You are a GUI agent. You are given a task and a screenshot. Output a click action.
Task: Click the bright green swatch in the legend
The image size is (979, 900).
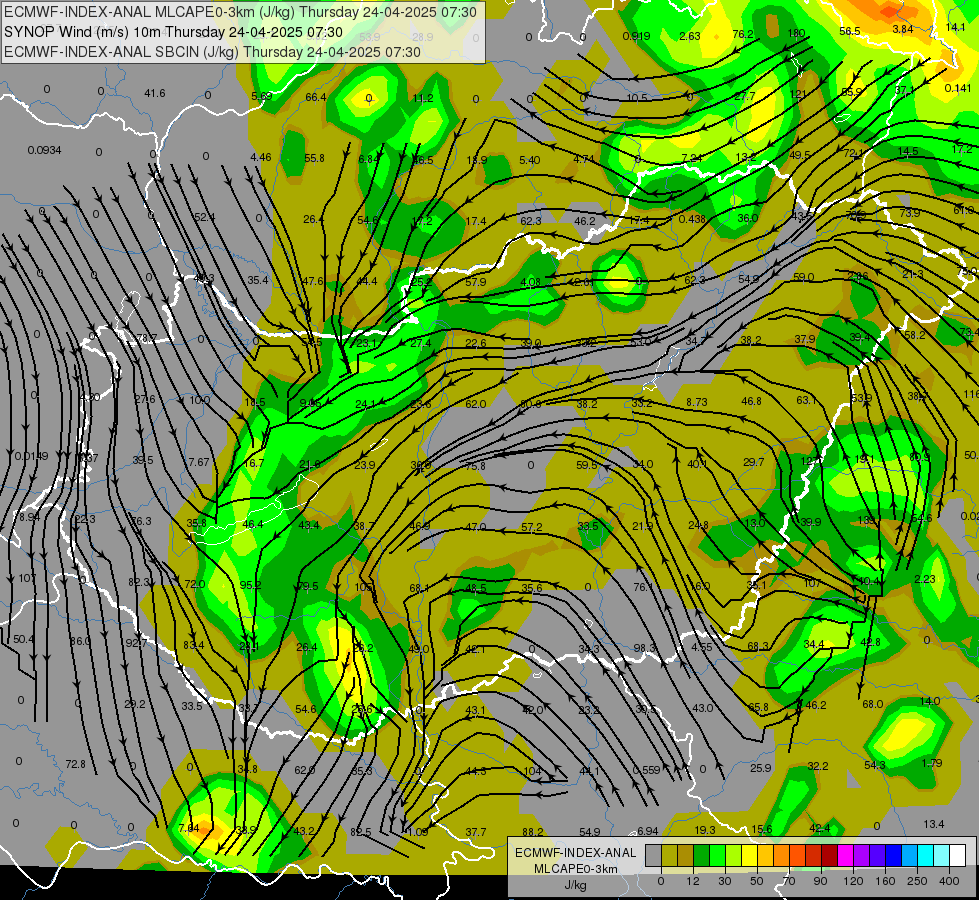(x=717, y=855)
